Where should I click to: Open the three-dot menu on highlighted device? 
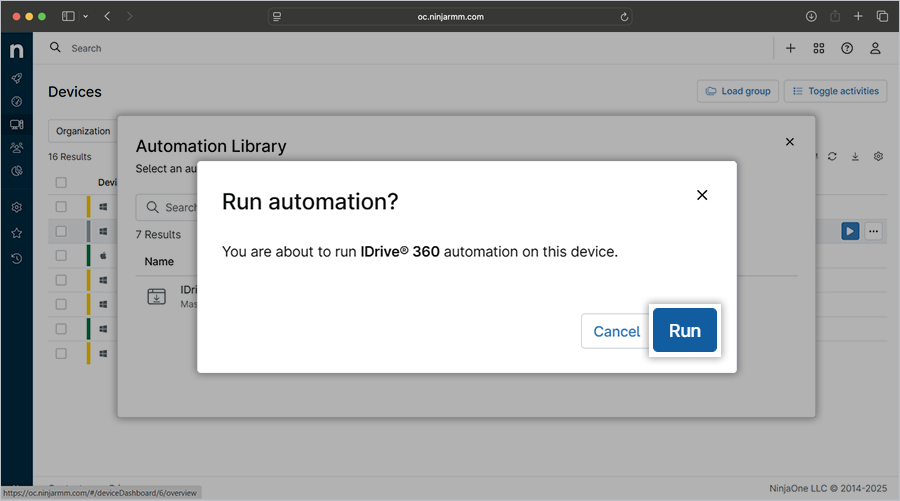click(x=874, y=231)
